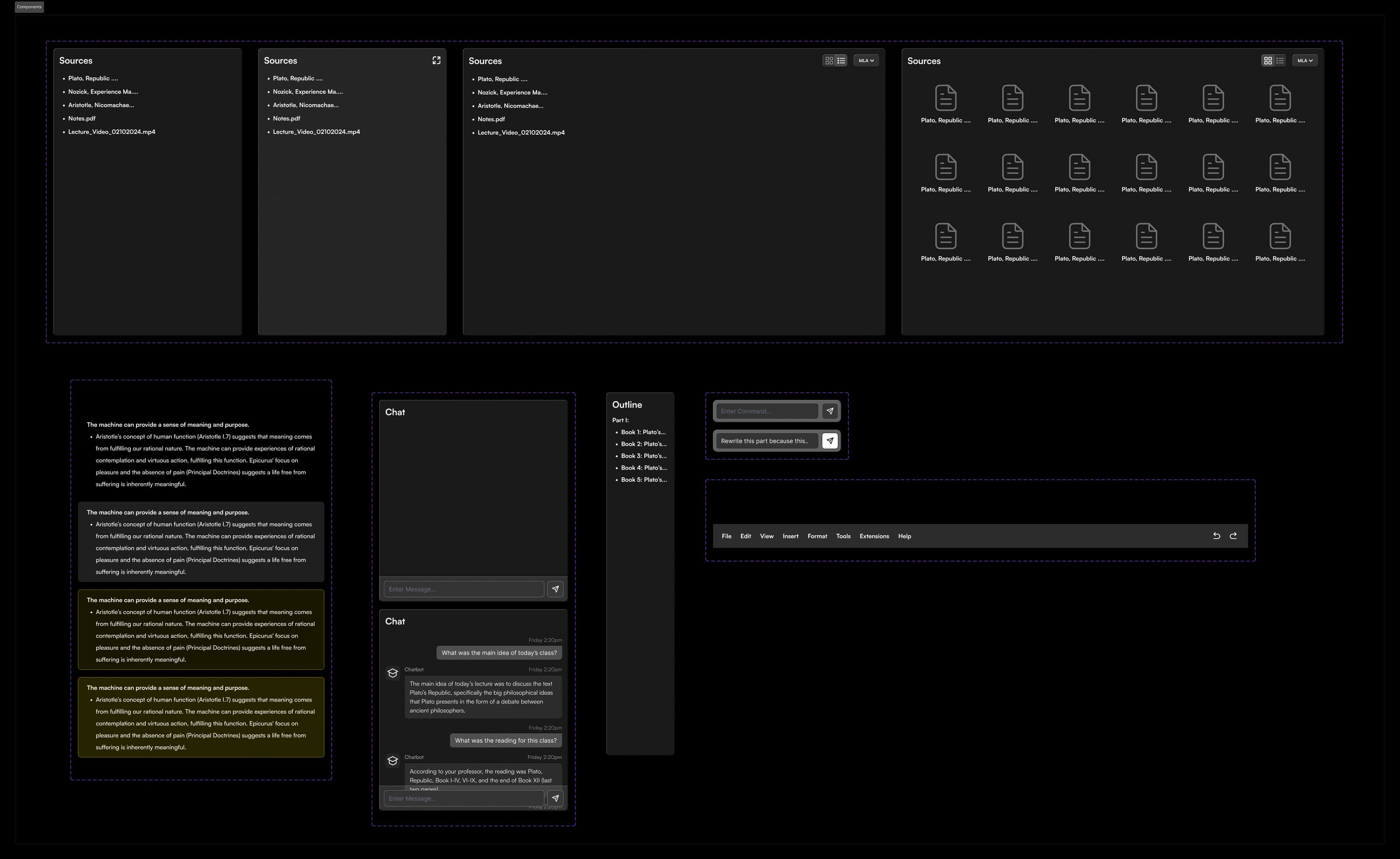The width and height of the screenshot is (1400, 859).
Task: Open the Edit menu
Action: coord(745,536)
